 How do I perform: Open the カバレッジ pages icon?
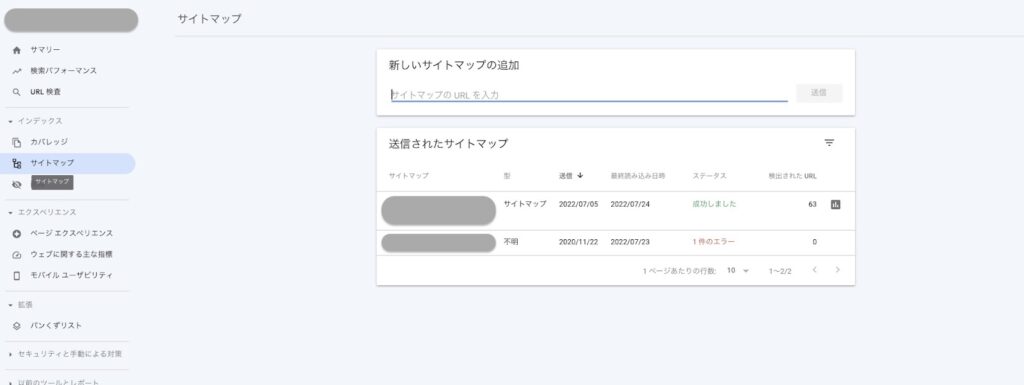click(17, 142)
